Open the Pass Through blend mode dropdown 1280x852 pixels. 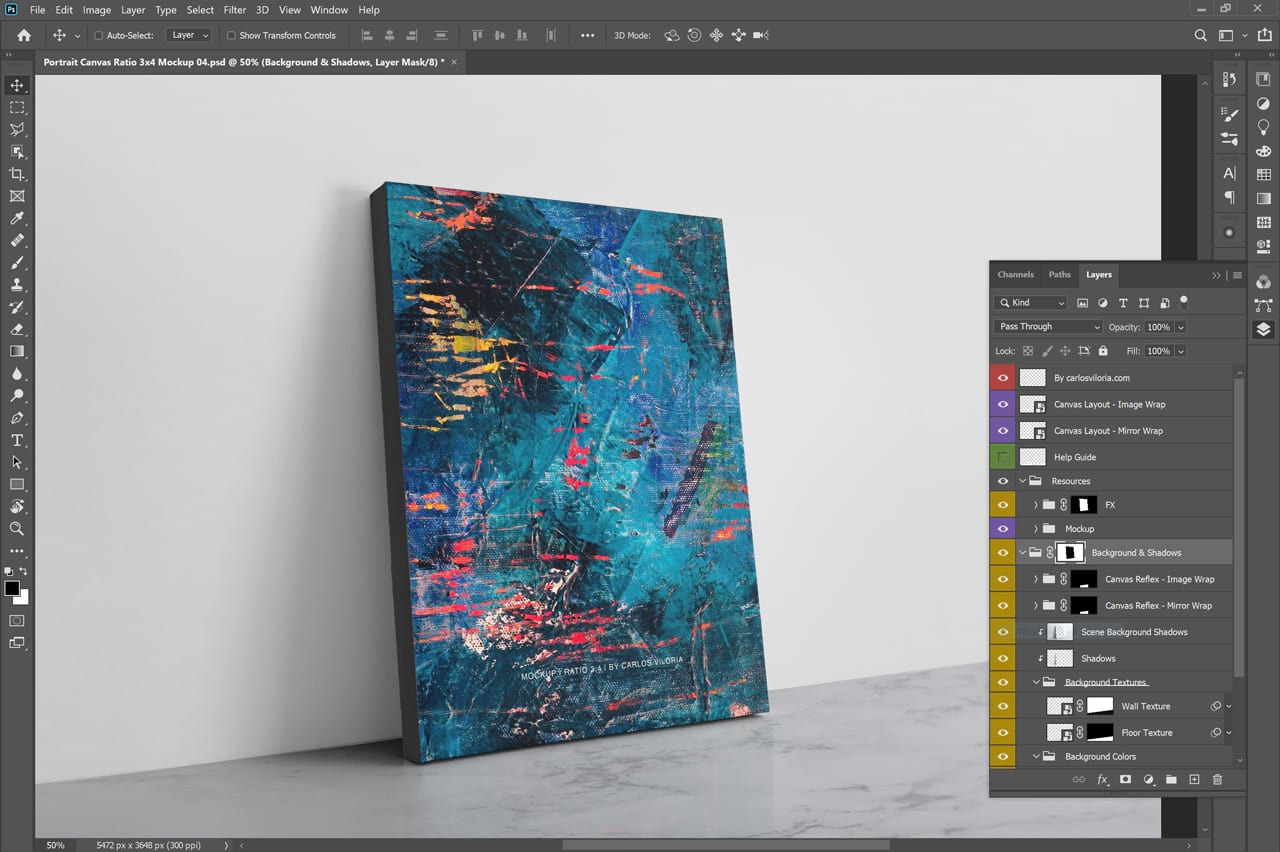click(x=1049, y=327)
